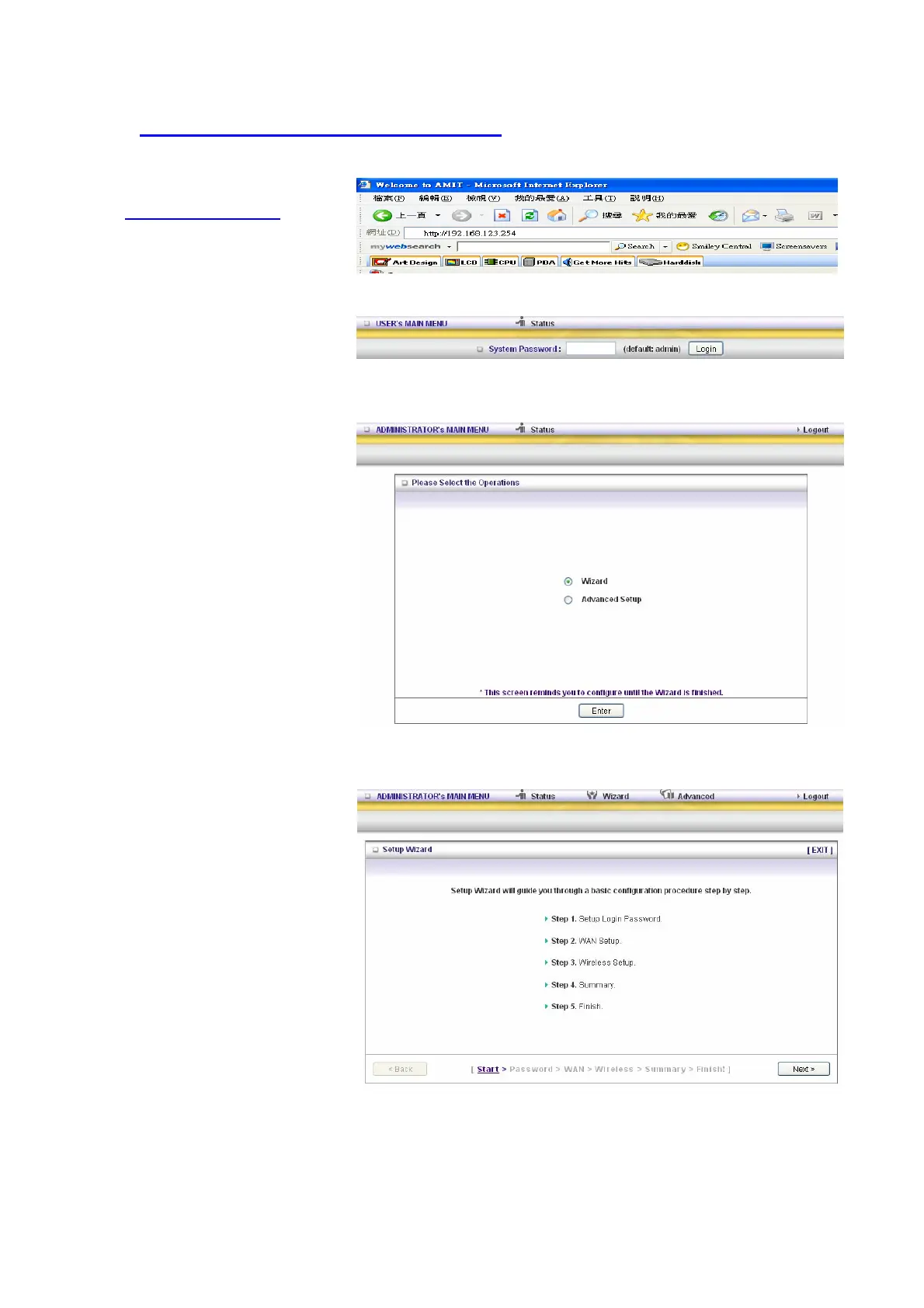Click the [EXIT] link in Setup Wizard
Image resolution: width=924 pixels, height=1308 pixels.
[820, 850]
